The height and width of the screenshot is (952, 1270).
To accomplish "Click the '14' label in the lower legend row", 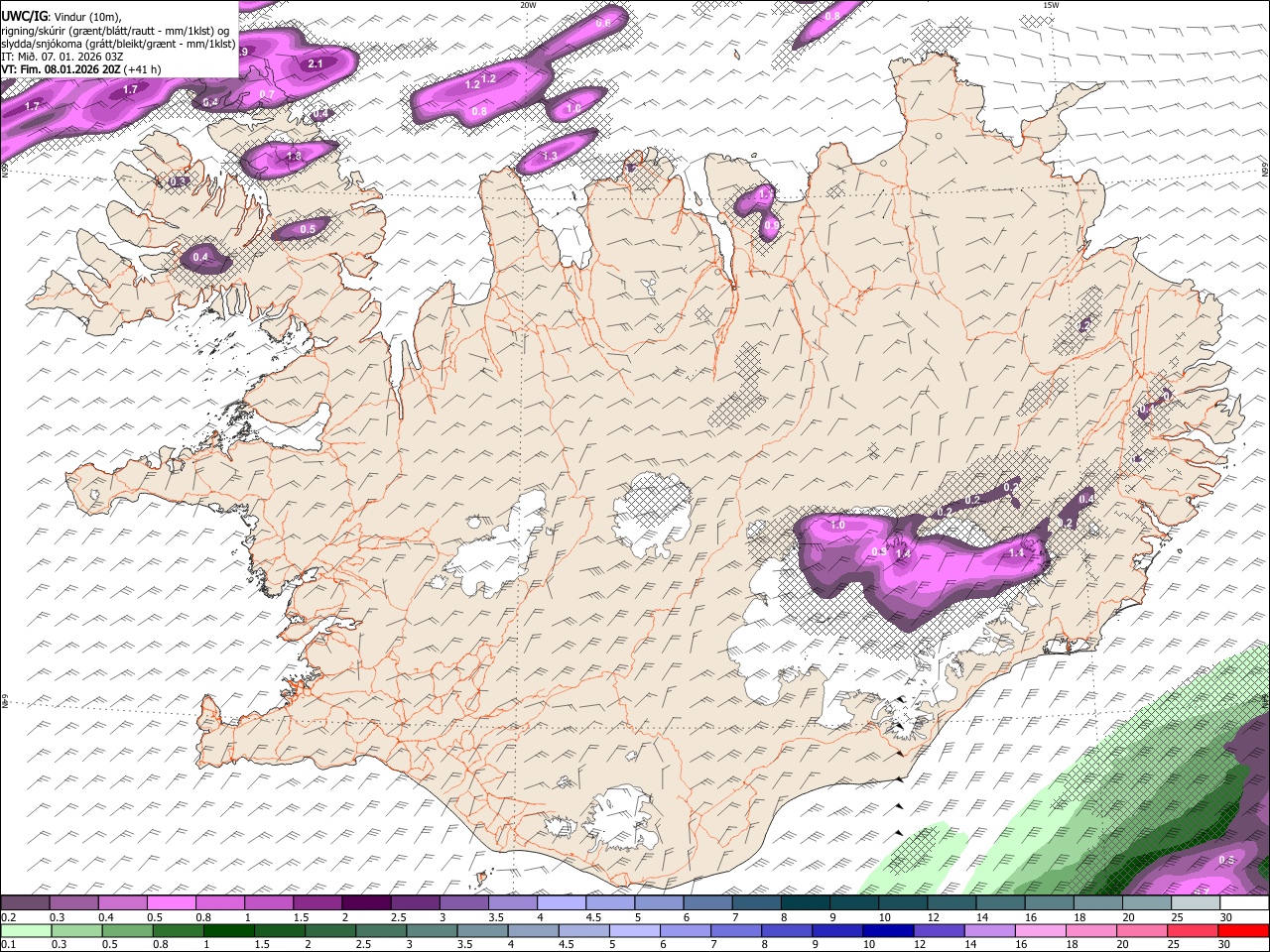I will (969, 944).
